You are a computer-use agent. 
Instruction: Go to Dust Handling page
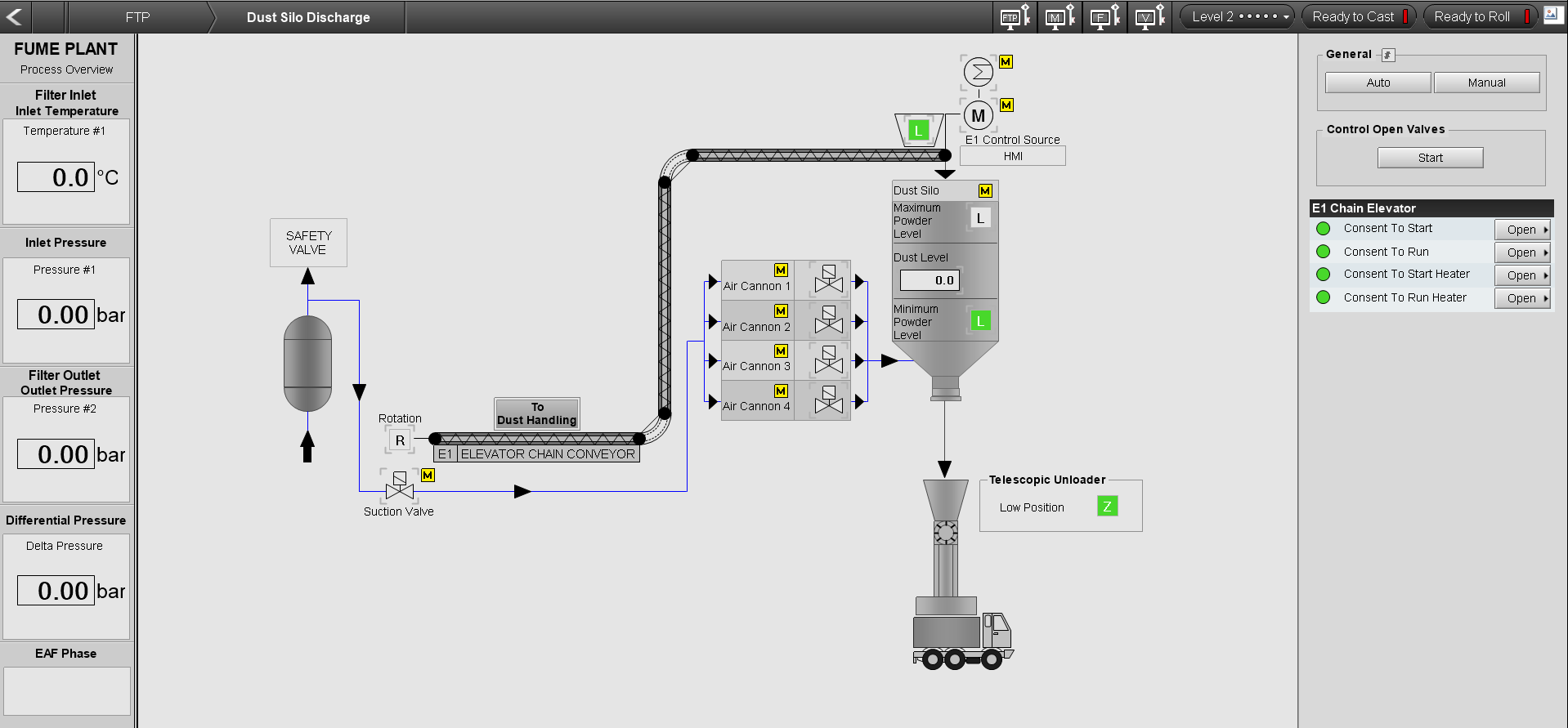pyautogui.click(x=536, y=413)
